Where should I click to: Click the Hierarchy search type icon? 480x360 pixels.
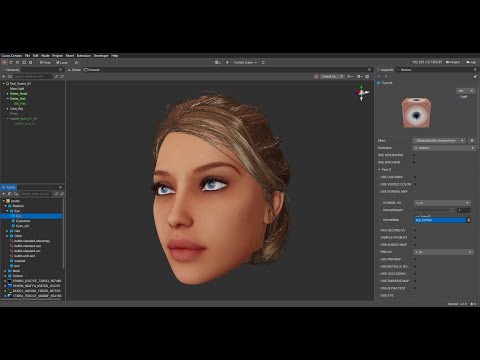(x=10, y=76)
